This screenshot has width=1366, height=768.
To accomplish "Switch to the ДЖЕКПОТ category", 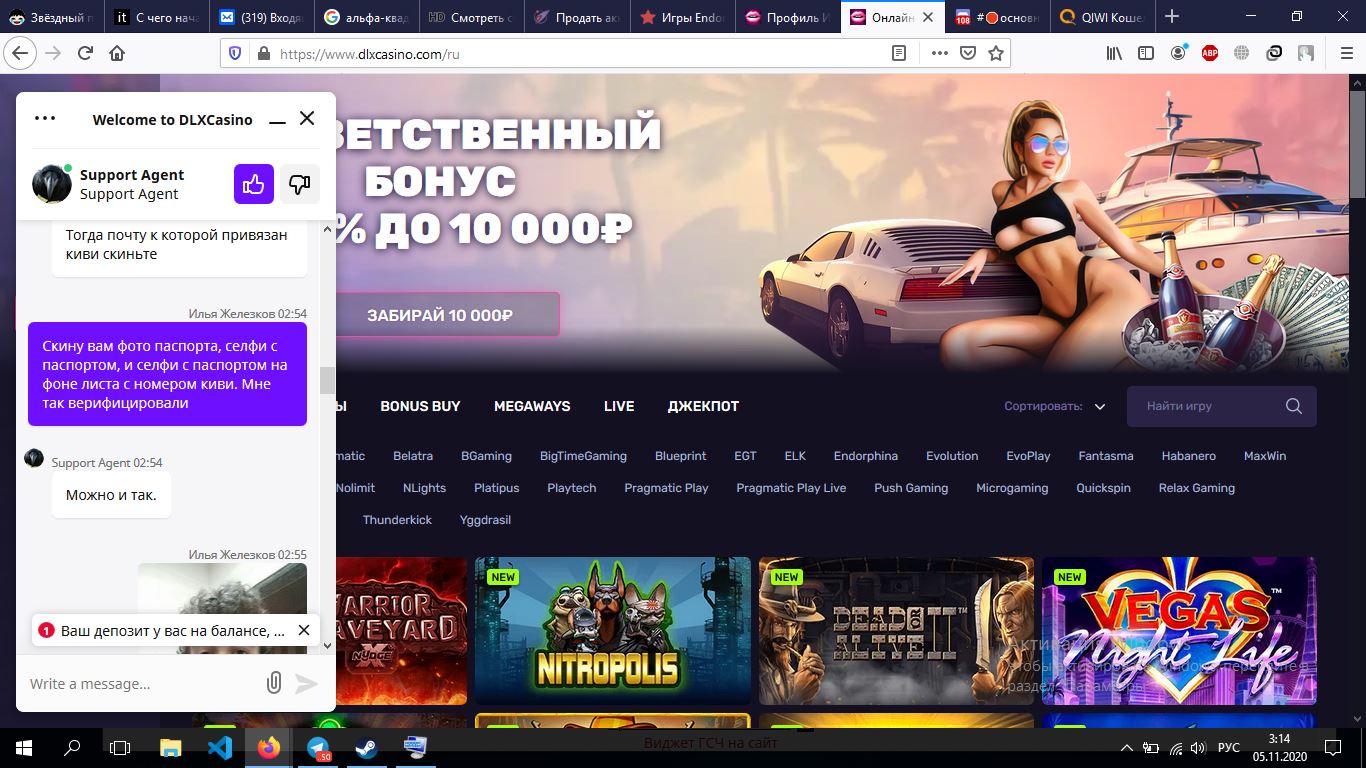I will (703, 406).
